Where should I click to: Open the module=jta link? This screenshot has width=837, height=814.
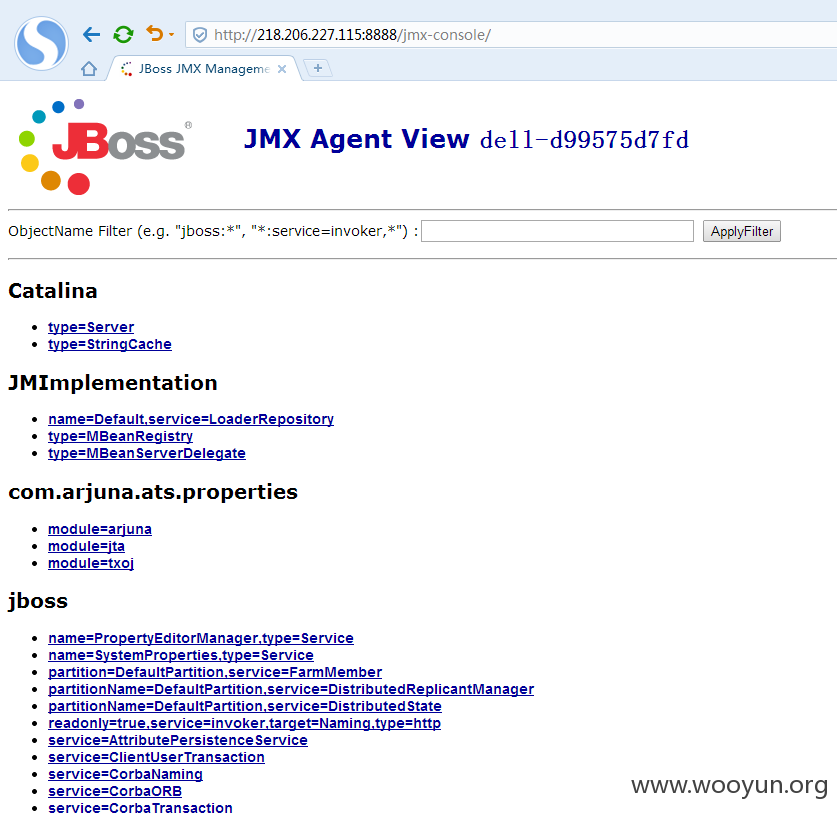[86, 546]
